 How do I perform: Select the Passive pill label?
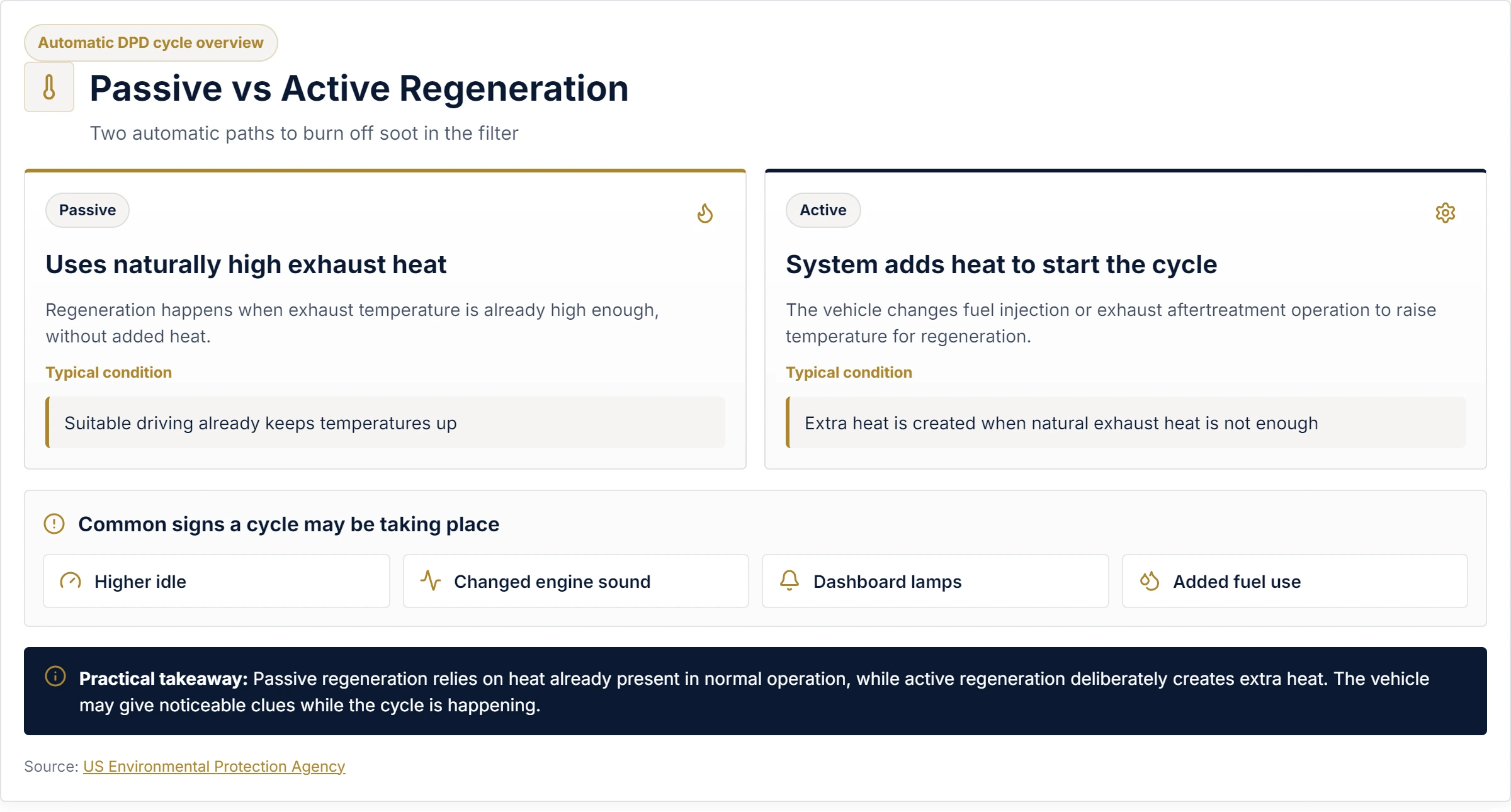tap(88, 210)
